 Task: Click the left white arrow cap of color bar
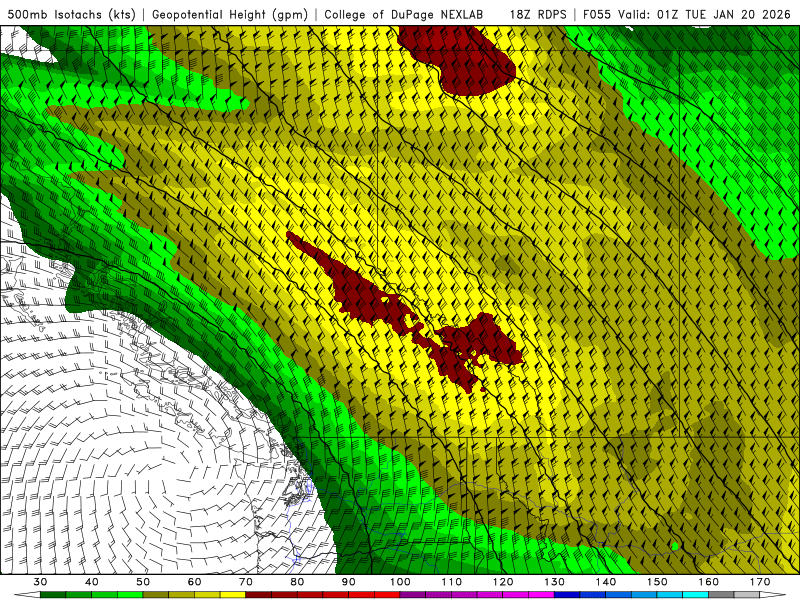pyautogui.click(x=27, y=596)
